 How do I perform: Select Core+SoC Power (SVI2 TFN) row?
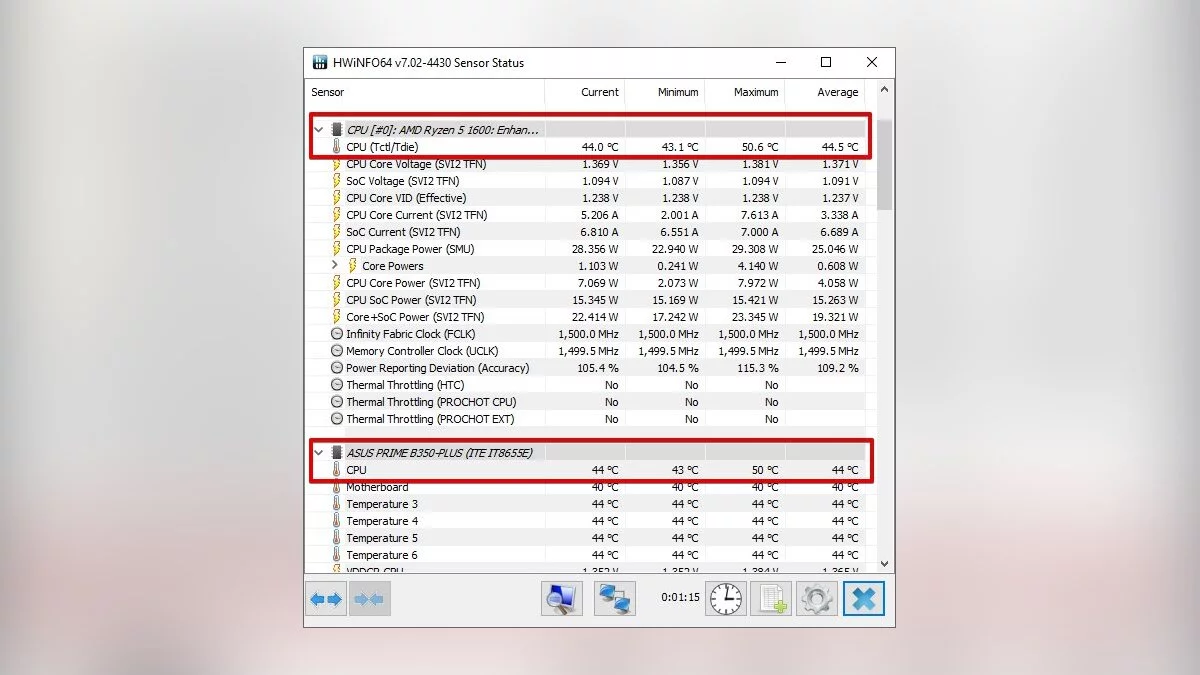(x=586, y=317)
